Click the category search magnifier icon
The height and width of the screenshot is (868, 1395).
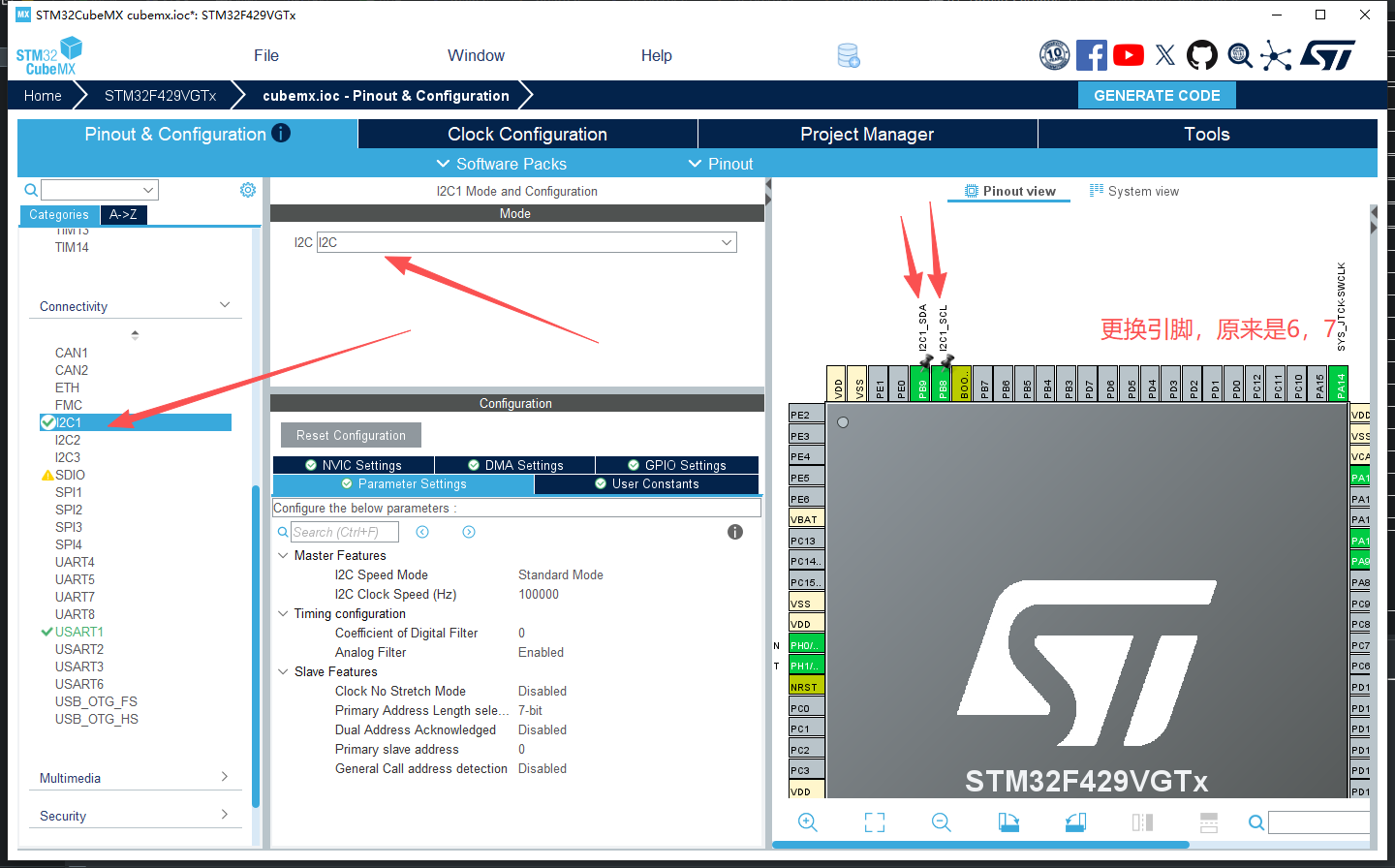tap(31, 190)
